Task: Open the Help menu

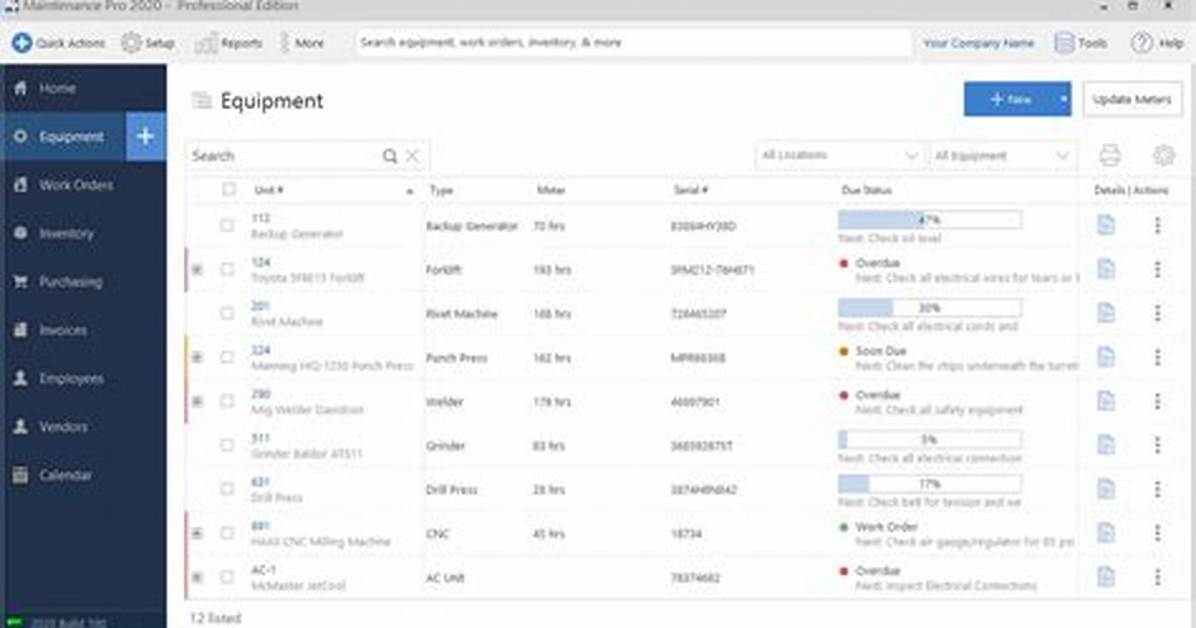Action: pos(1157,43)
